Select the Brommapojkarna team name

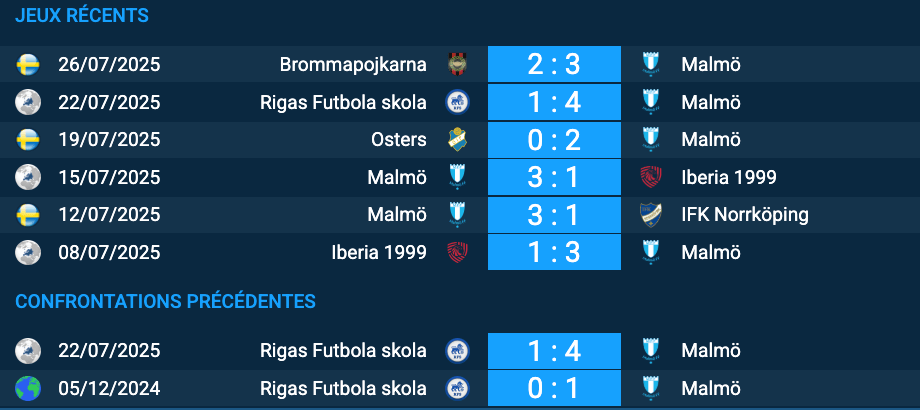coord(353,65)
